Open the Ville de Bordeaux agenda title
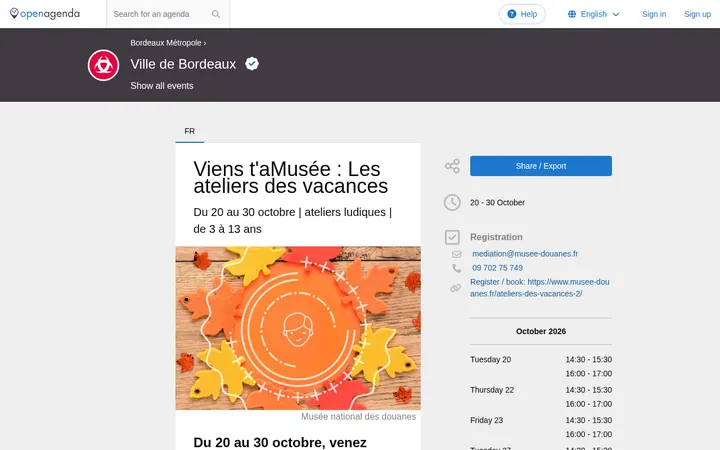Screen dimensions: 720x450 (183, 64)
